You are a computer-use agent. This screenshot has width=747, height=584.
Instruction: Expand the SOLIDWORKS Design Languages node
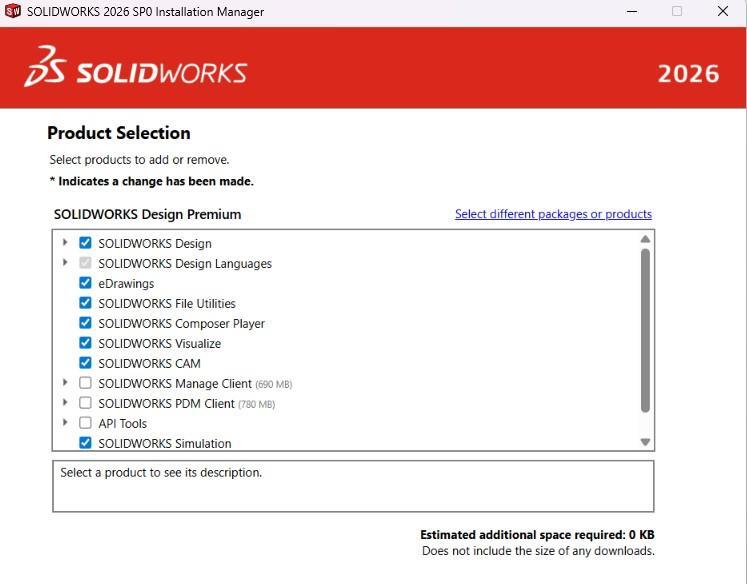pyautogui.click(x=65, y=262)
